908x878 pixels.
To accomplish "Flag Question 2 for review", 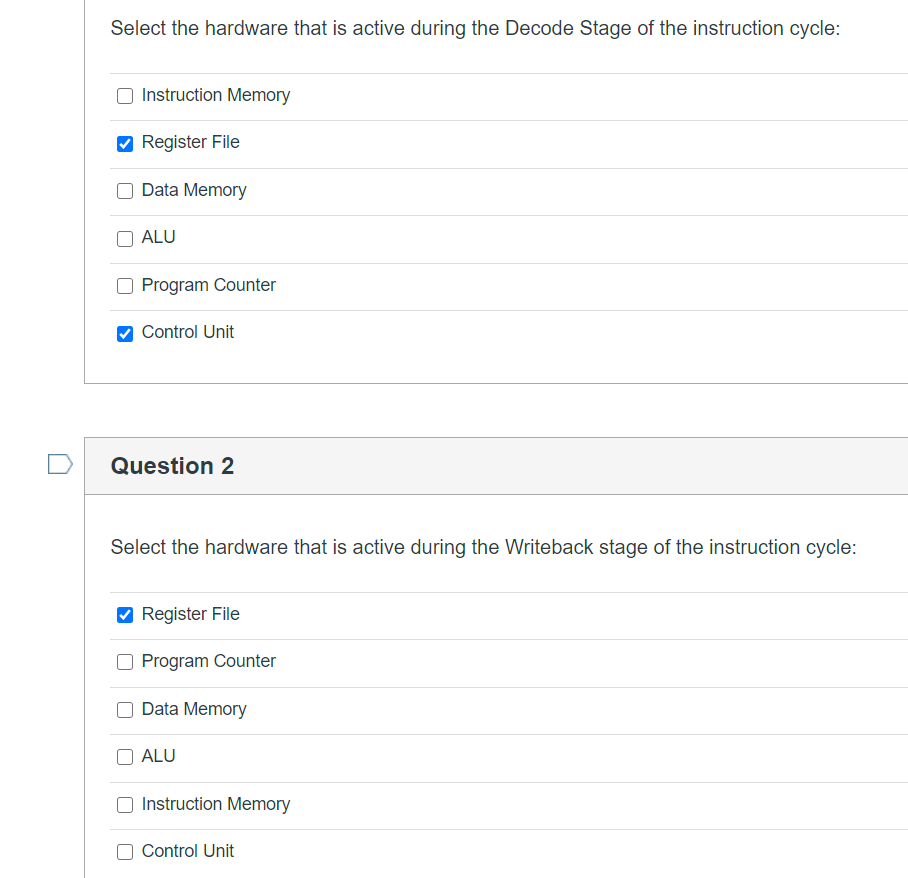I will [60, 463].
